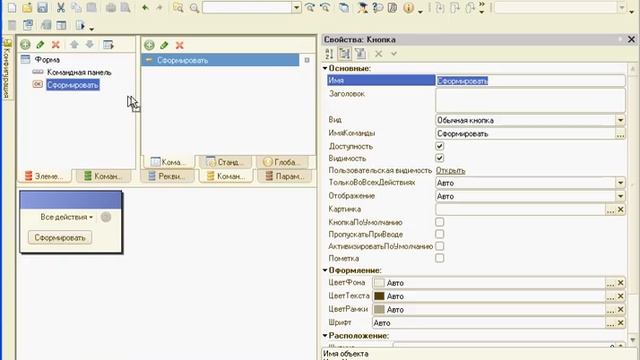Move form element down with arrow
Viewport: 640px width, 360px height.
[x=89, y=44]
